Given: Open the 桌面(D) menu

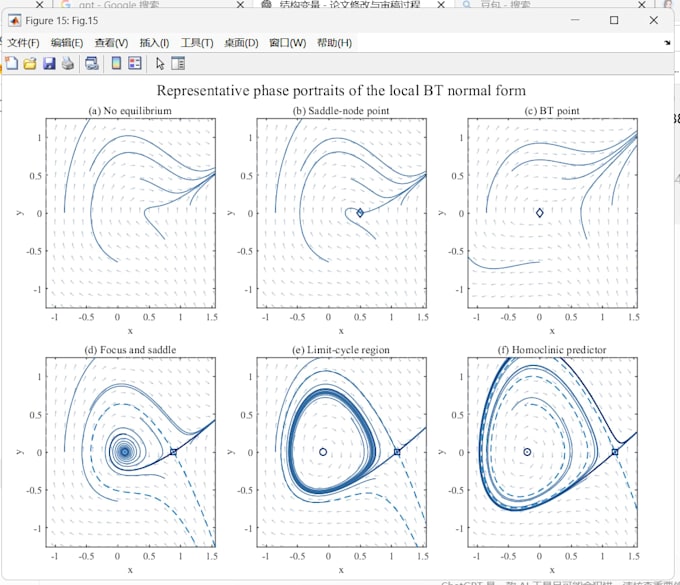Looking at the screenshot, I should click(x=241, y=43).
